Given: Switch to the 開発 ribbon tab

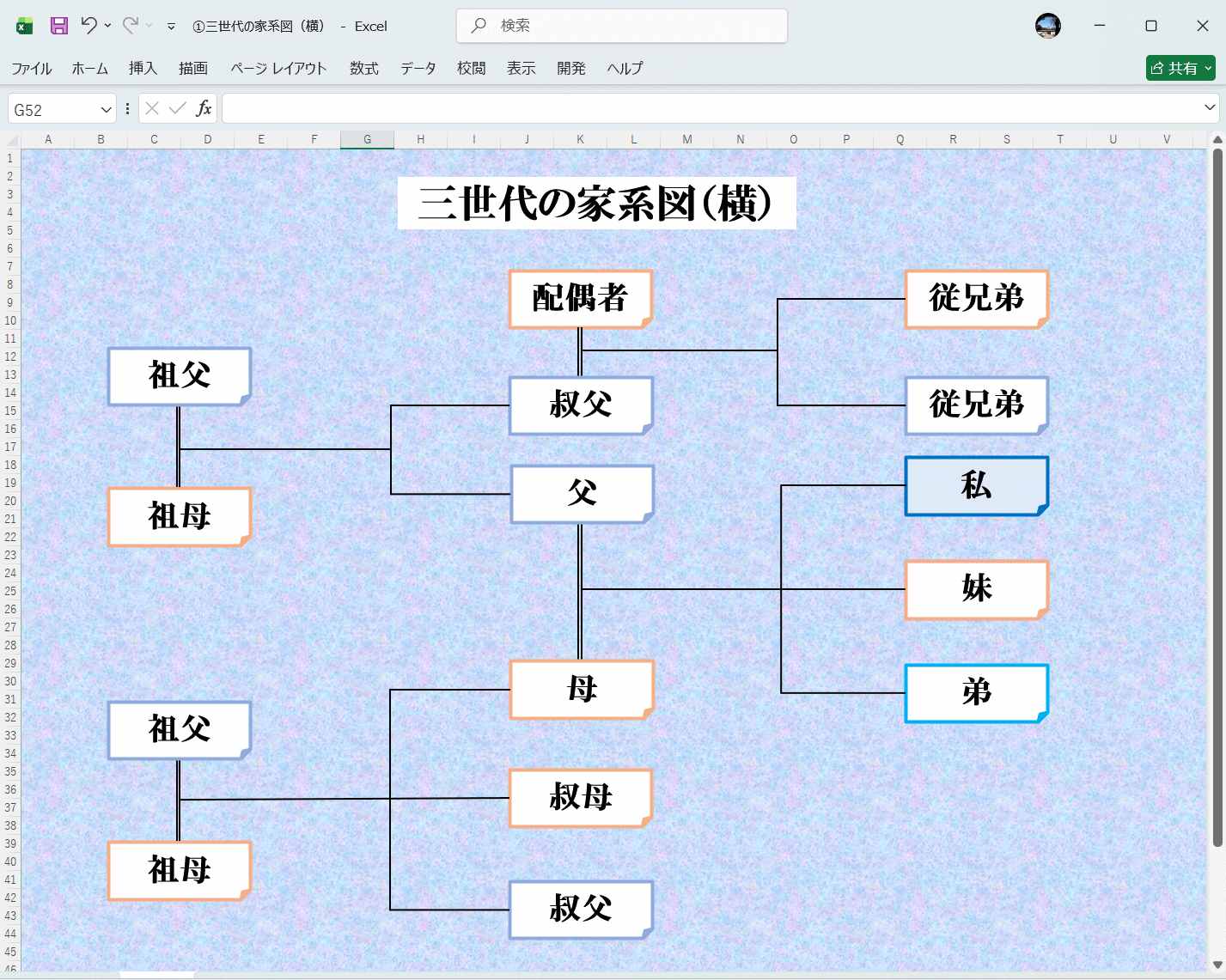Looking at the screenshot, I should 570,68.
